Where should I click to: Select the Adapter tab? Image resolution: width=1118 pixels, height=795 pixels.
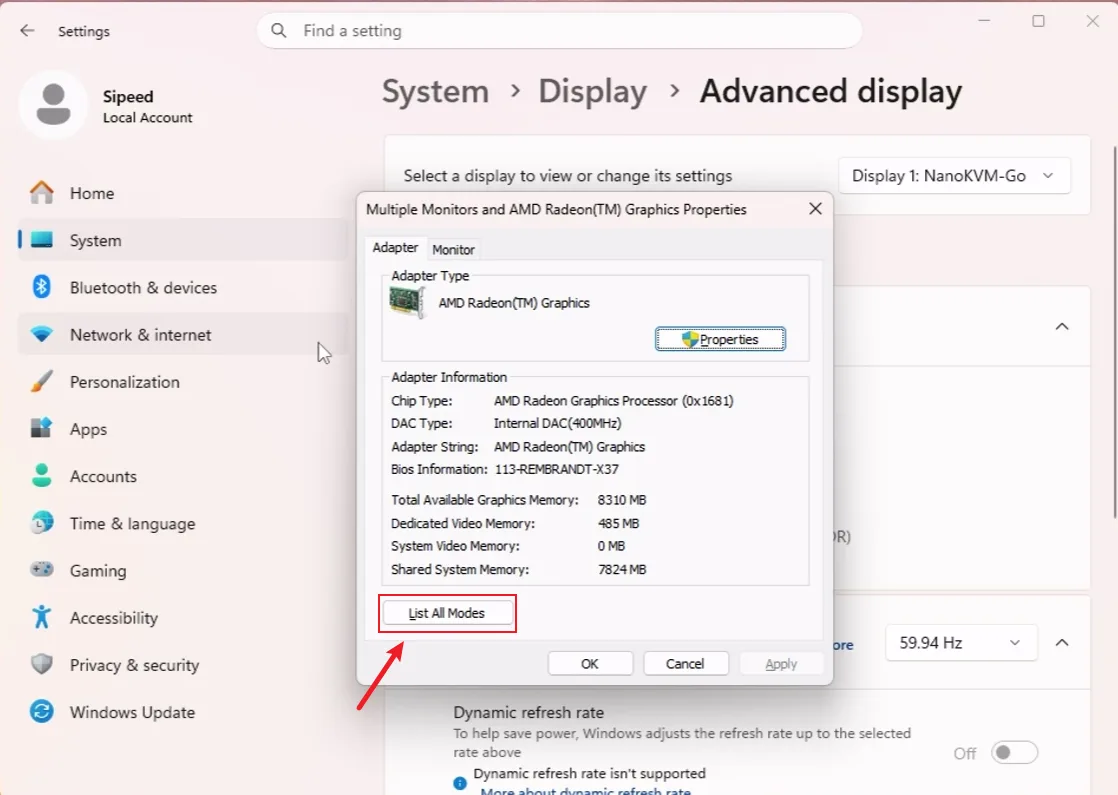[x=395, y=247]
